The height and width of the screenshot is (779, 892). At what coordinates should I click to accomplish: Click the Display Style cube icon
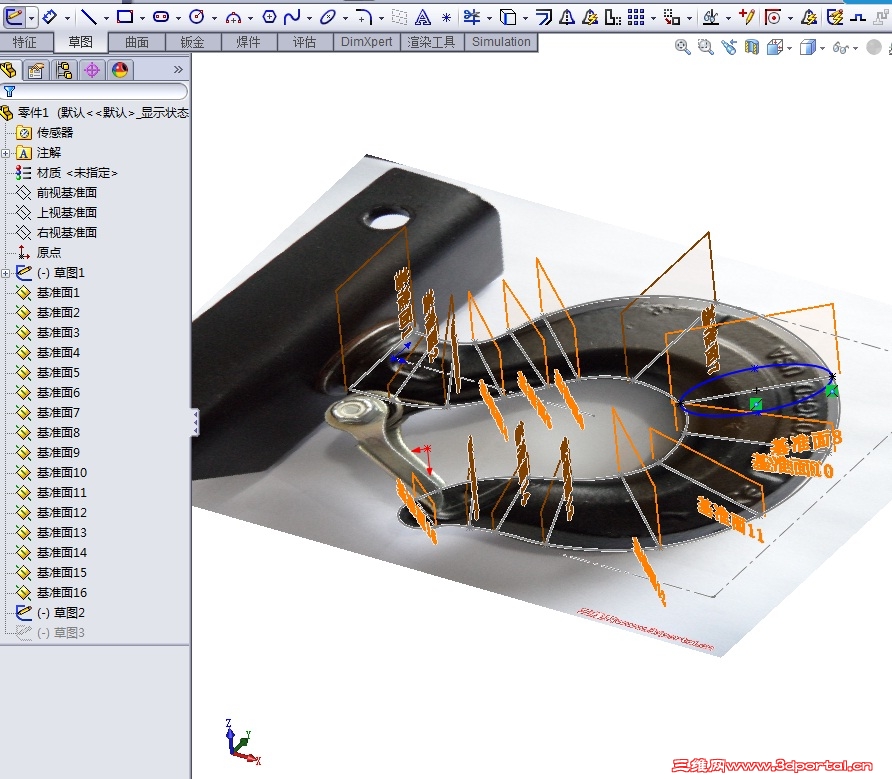tap(808, 47)
